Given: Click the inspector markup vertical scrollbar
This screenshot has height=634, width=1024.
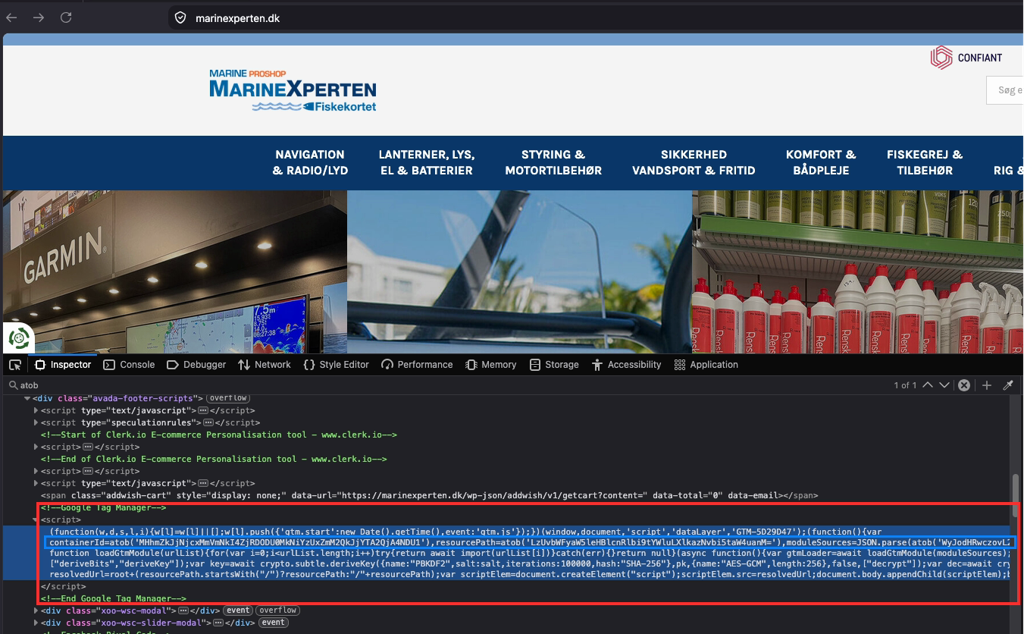Looking at the screenshot, I should tap(1016, 498).
